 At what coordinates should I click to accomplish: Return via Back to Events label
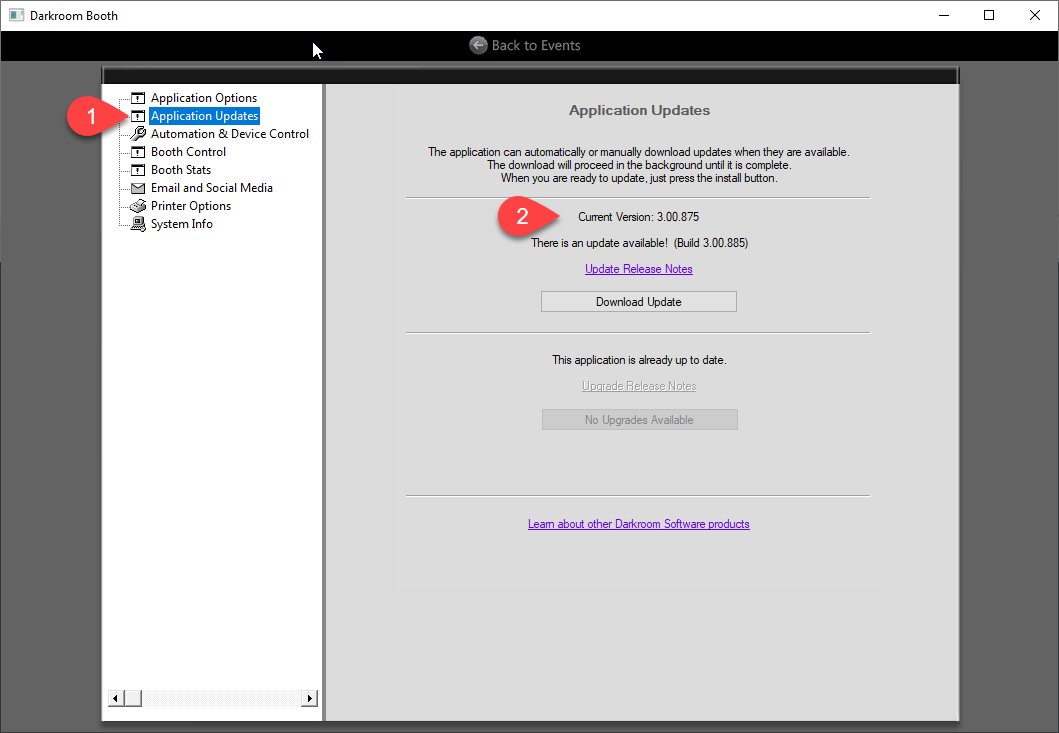tap(536, 45)
